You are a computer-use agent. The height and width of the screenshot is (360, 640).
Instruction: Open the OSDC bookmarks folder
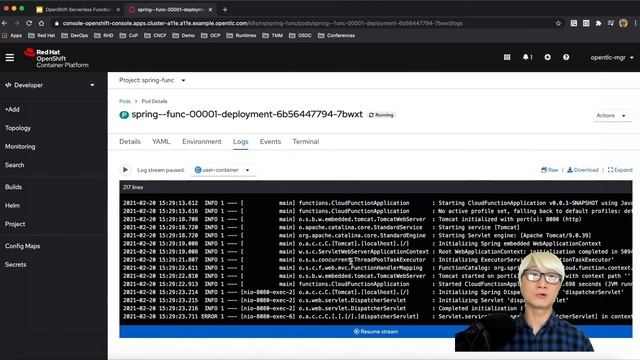(300, 36)
